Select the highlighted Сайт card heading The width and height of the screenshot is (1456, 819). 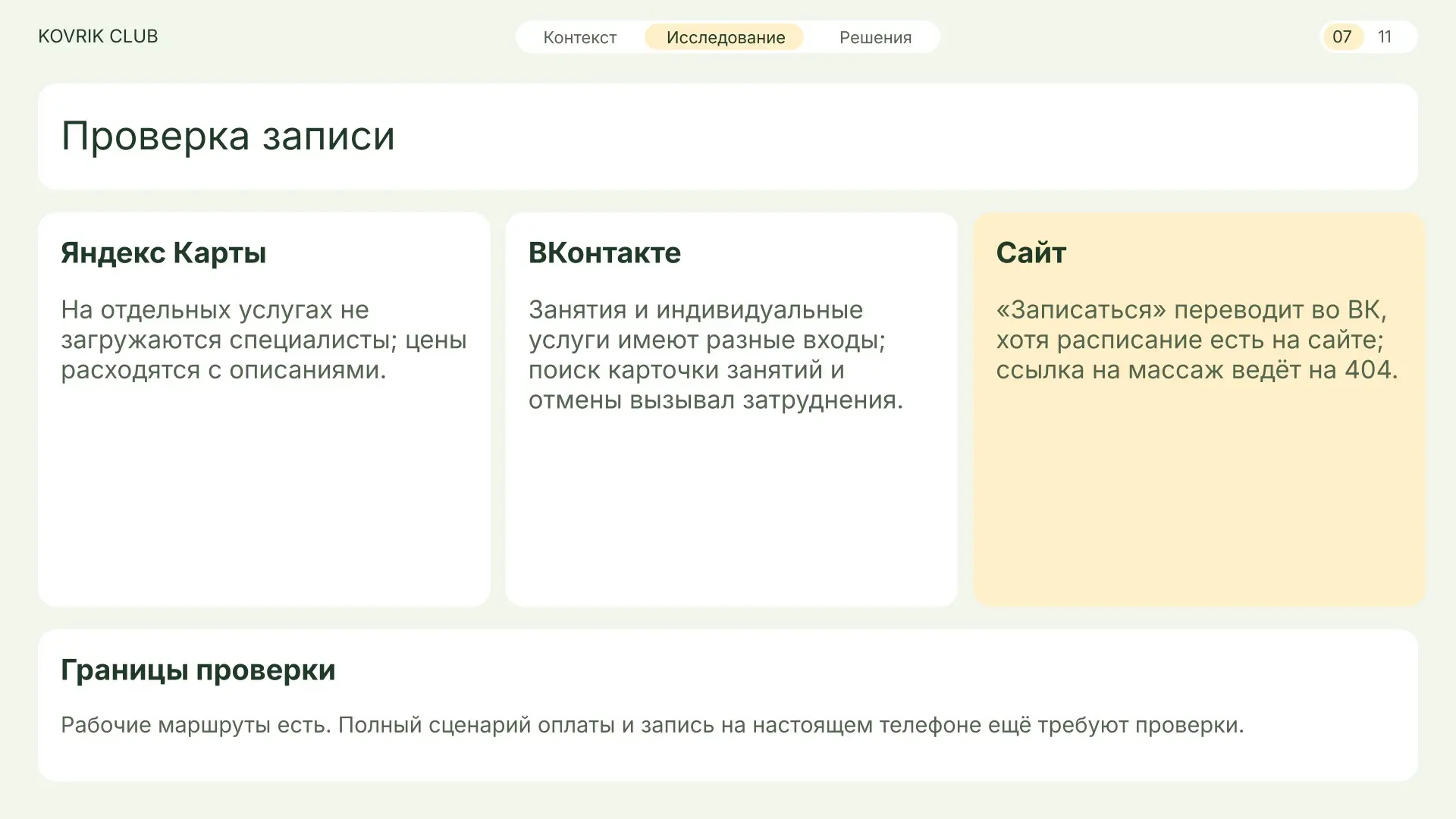1031,253
